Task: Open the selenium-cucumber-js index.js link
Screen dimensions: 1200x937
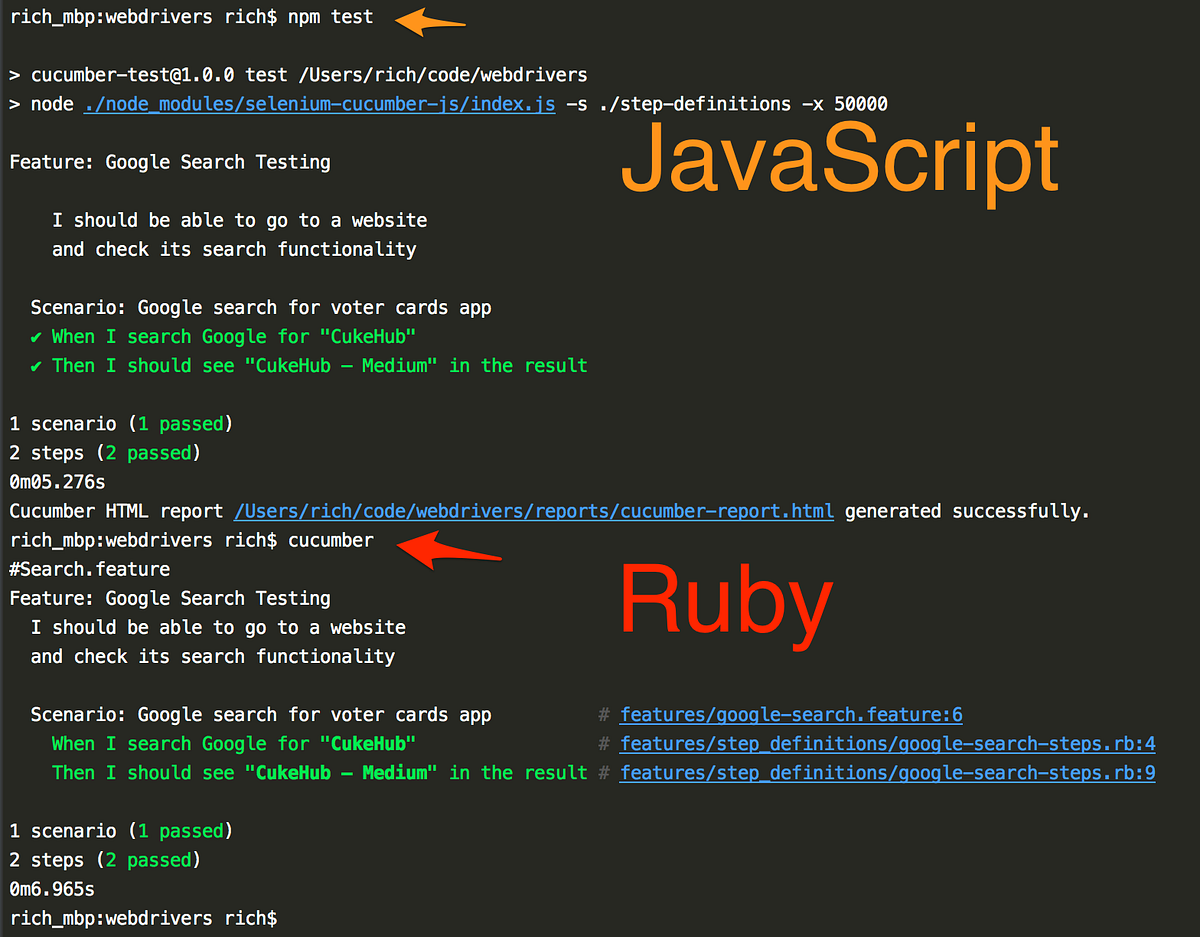Action: point(319,103)
